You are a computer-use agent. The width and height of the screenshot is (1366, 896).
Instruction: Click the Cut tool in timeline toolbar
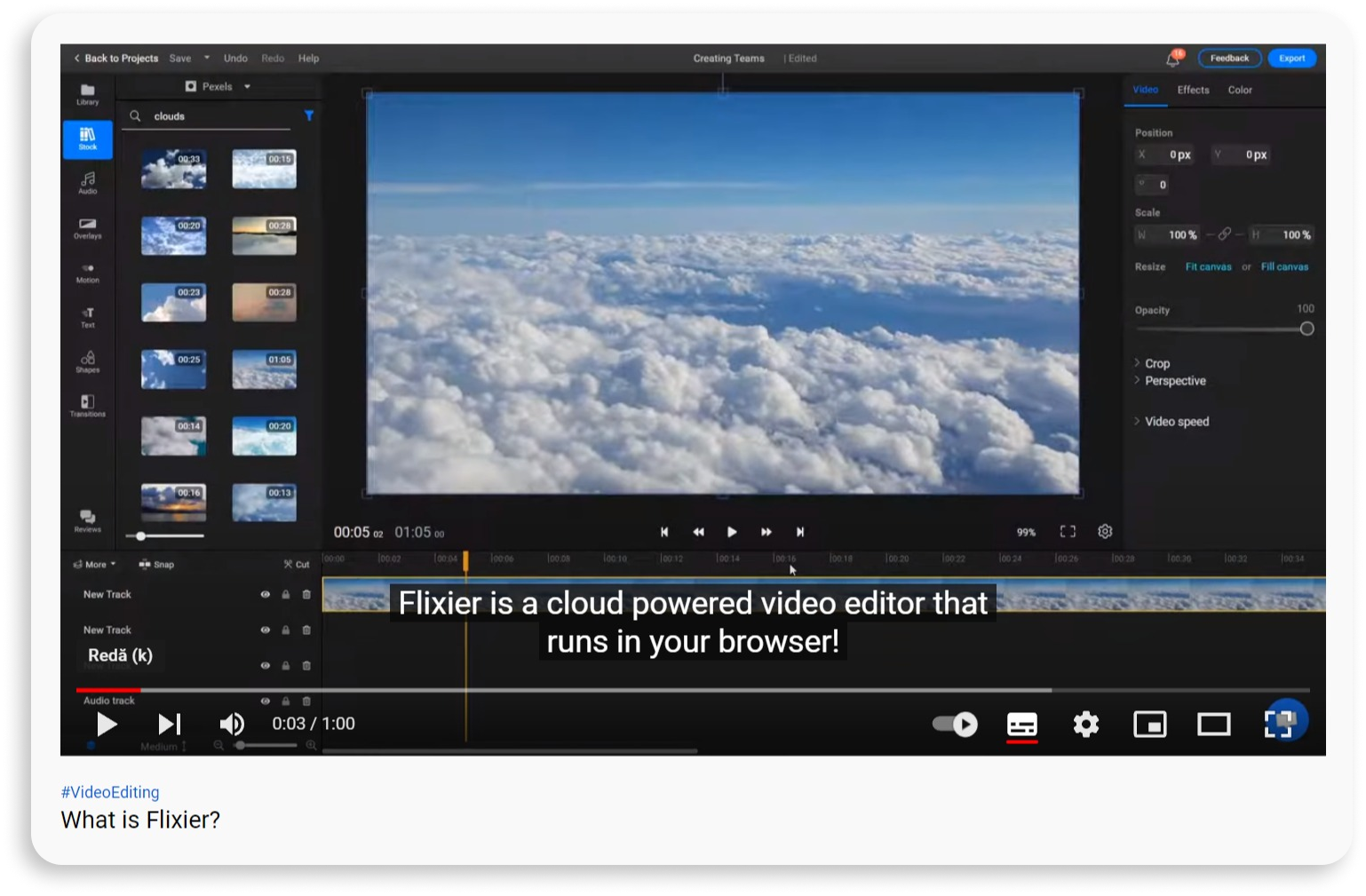click(x=297, y=565)
